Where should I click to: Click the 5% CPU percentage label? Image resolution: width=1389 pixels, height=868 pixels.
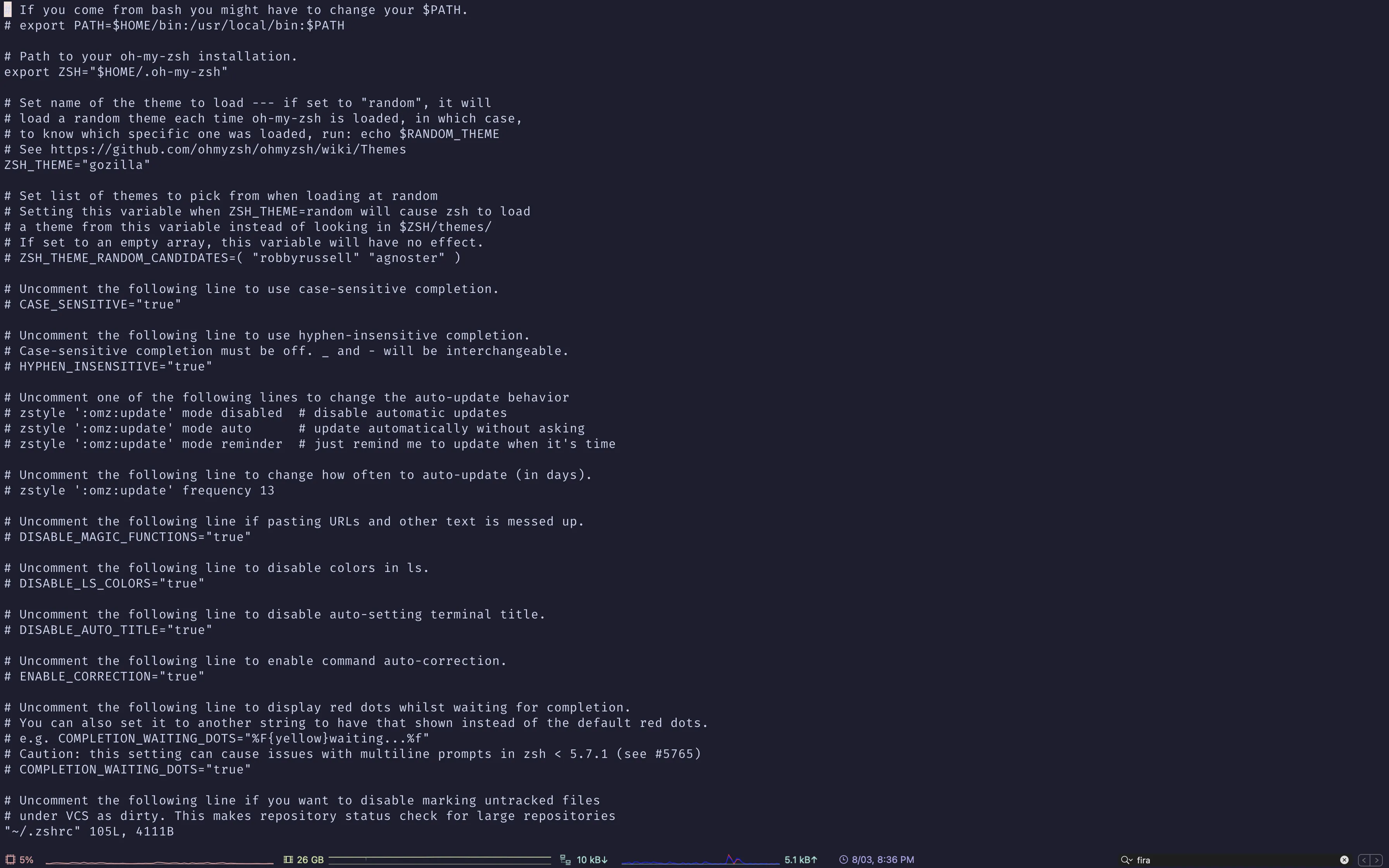[x=26, y=859]
